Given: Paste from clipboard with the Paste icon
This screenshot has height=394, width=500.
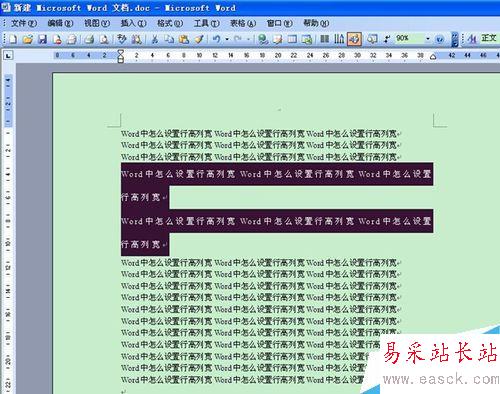Looking at the screenshot, I should click(x=184, y=39).
